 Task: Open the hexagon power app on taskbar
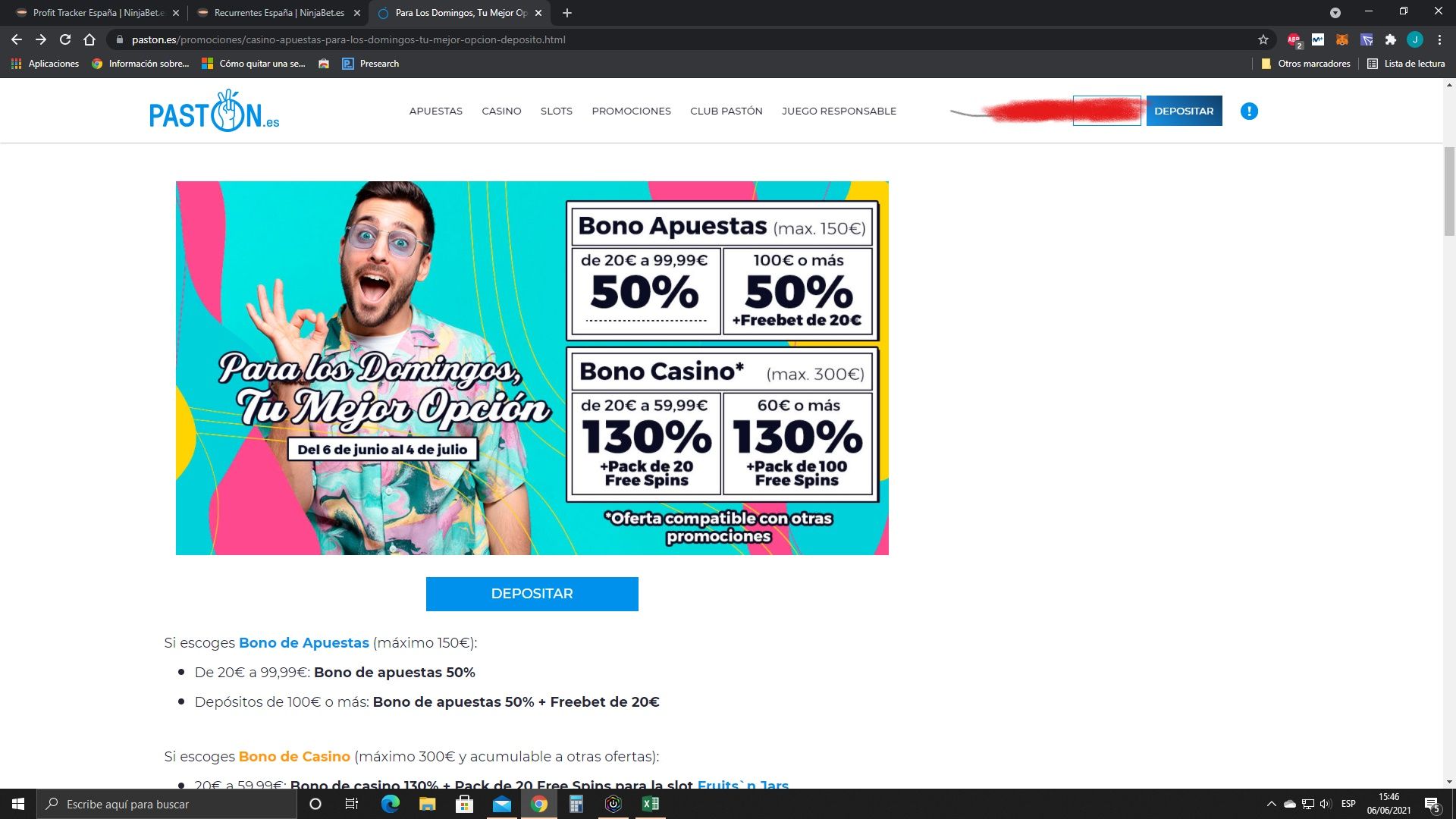point(613,804)
